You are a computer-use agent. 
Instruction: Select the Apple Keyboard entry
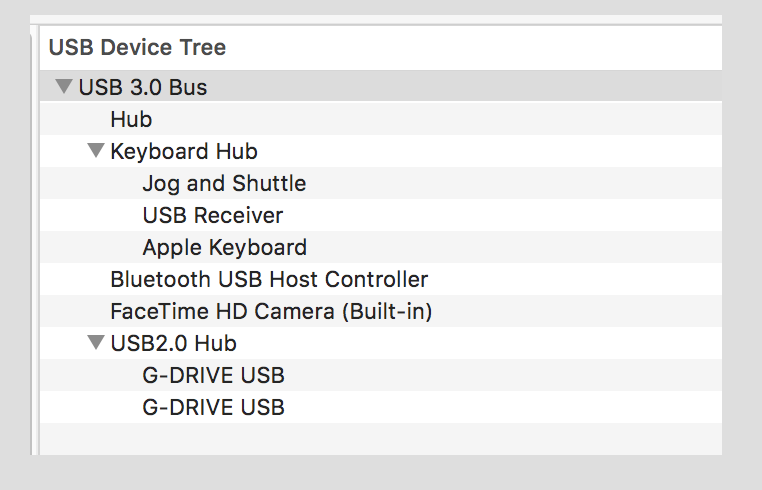pyautogui.click(x=225, y=247)
